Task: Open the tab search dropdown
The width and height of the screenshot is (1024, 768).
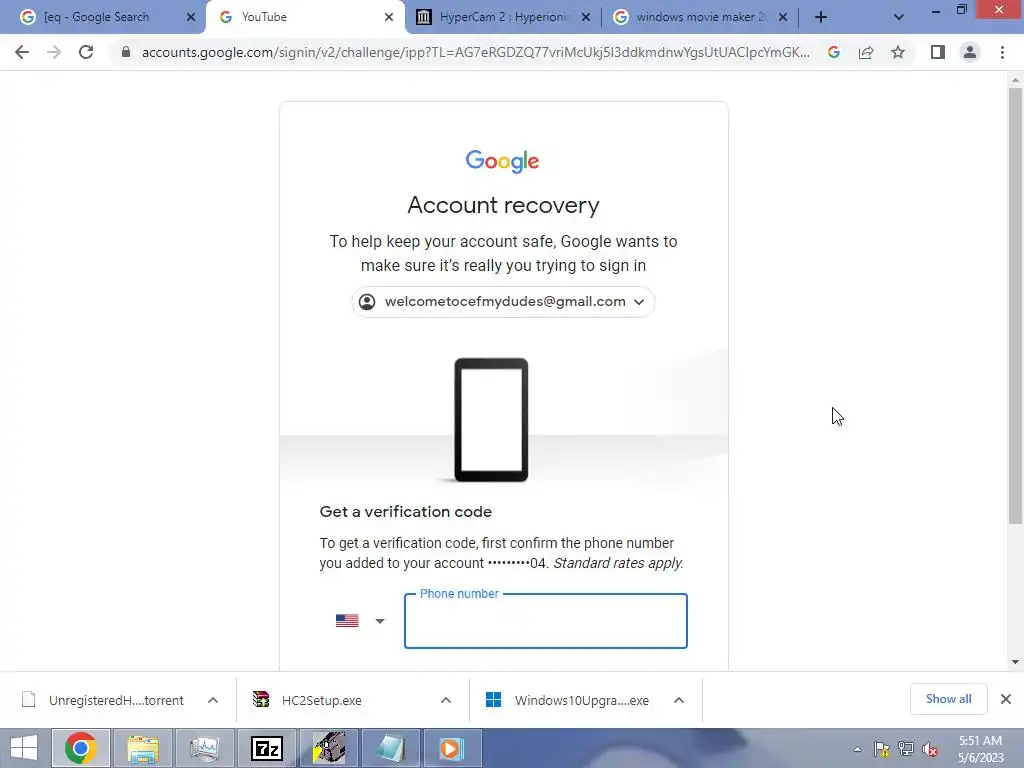Action: pos(899,17)
